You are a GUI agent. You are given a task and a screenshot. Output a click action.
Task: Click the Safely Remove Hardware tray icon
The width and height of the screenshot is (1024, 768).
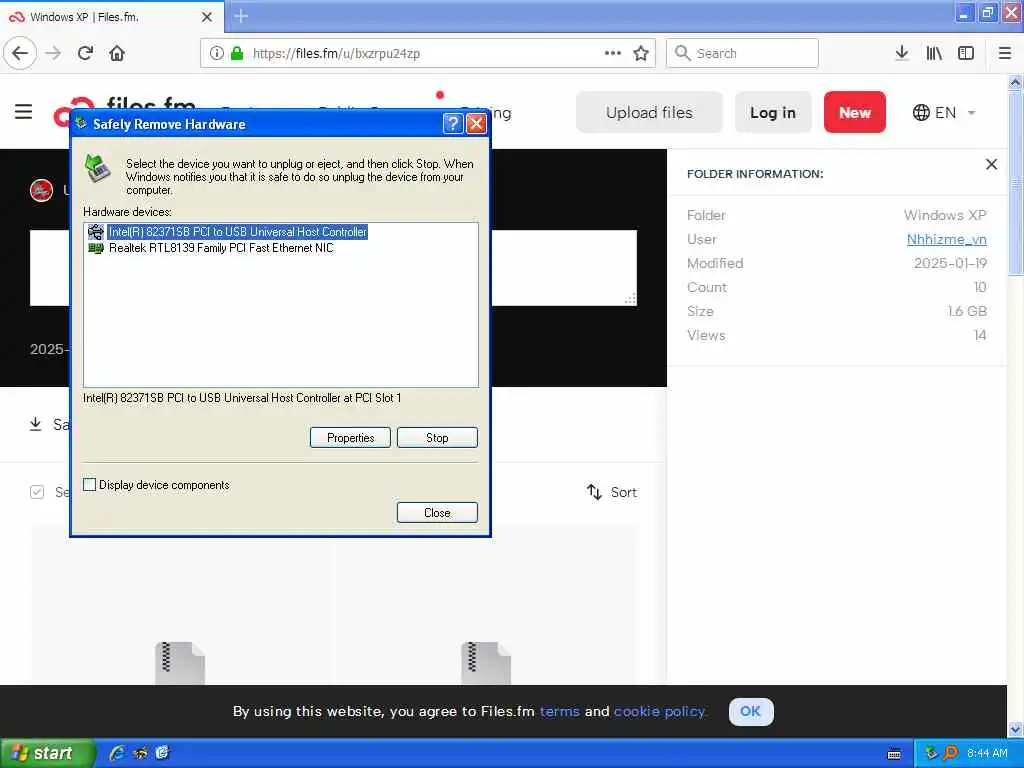point(931,753)
